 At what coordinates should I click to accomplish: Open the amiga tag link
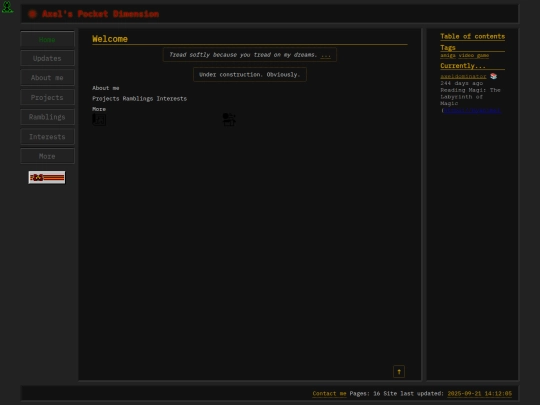coord(448,55)
